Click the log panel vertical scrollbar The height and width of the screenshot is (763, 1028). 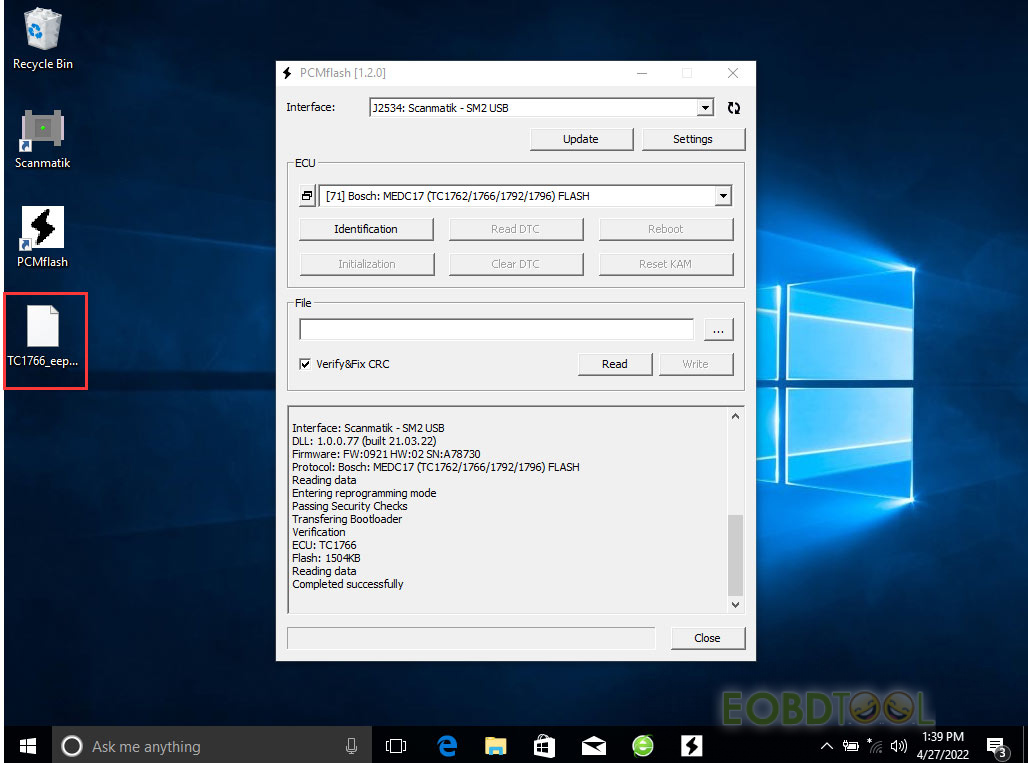tap(736, 555)
